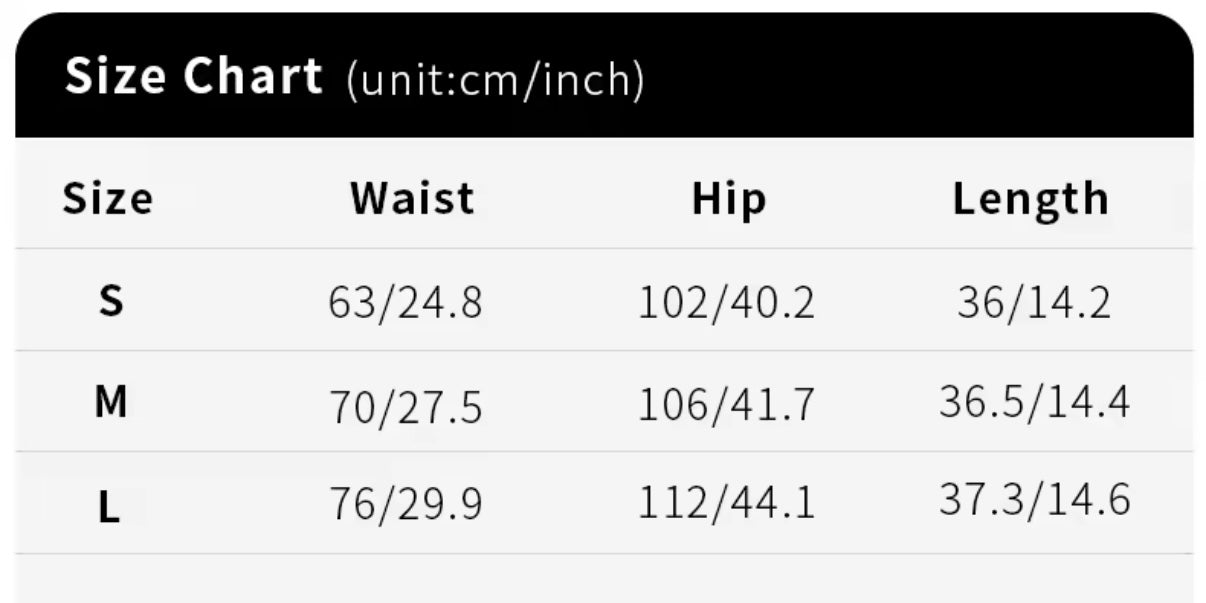Screen dimensions: 1206x603
Task: Select the "Waist" column header
Action: pyautogui.click(x=412, y=198)
